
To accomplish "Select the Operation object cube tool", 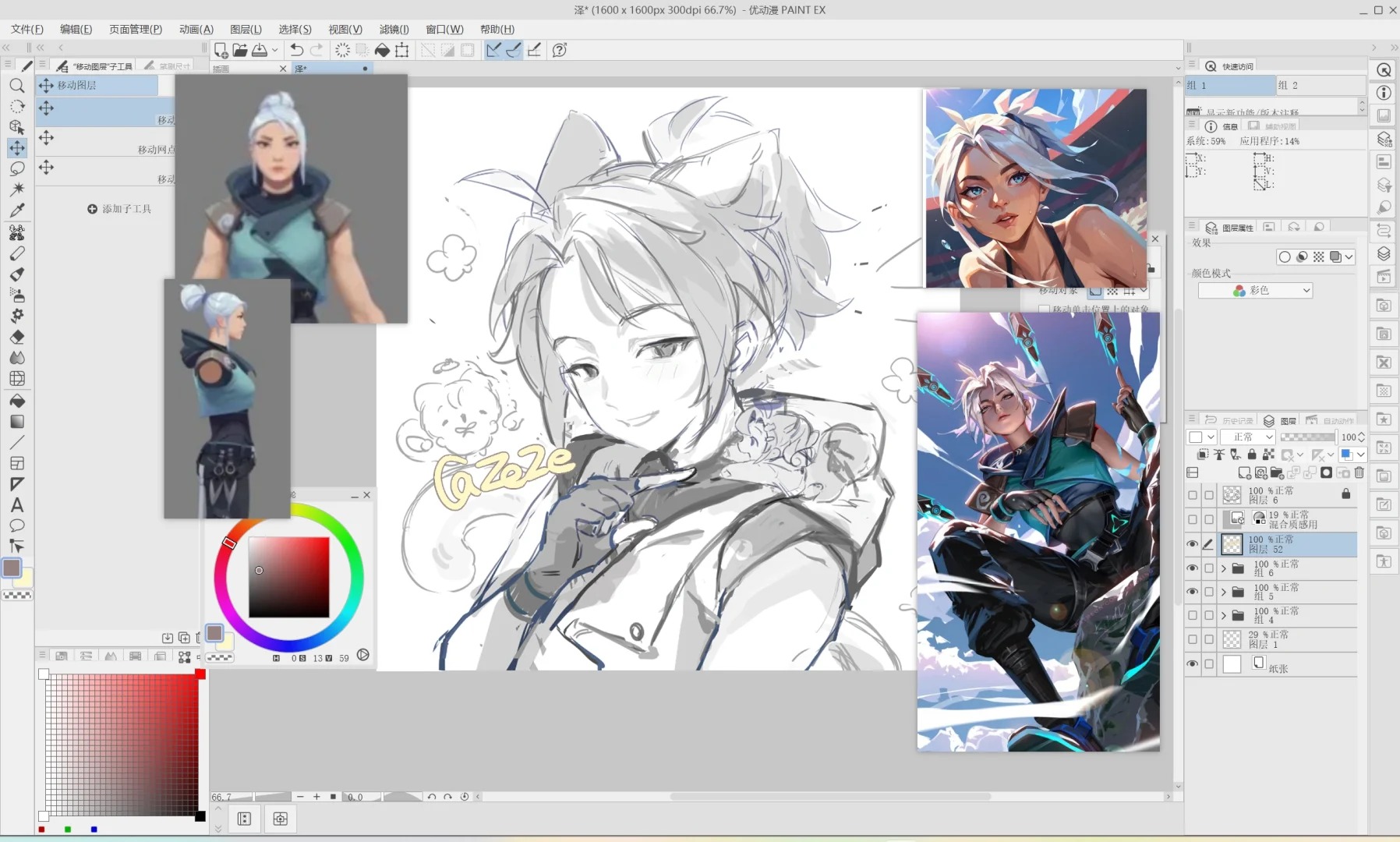I will [17, 127].
